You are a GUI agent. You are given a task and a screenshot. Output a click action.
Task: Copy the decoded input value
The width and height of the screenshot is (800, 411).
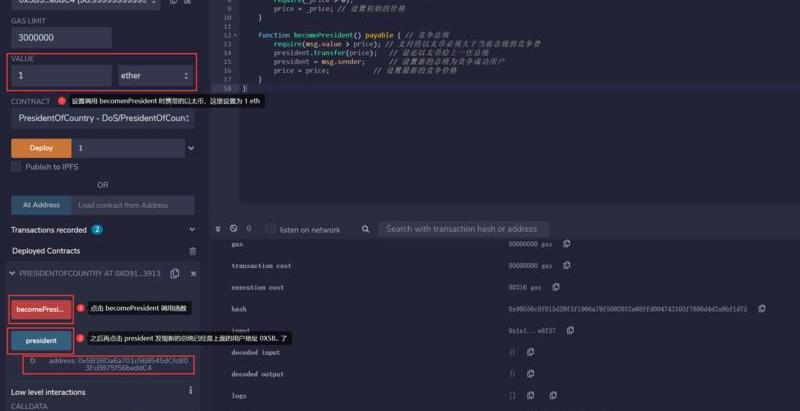coord(530,352)
